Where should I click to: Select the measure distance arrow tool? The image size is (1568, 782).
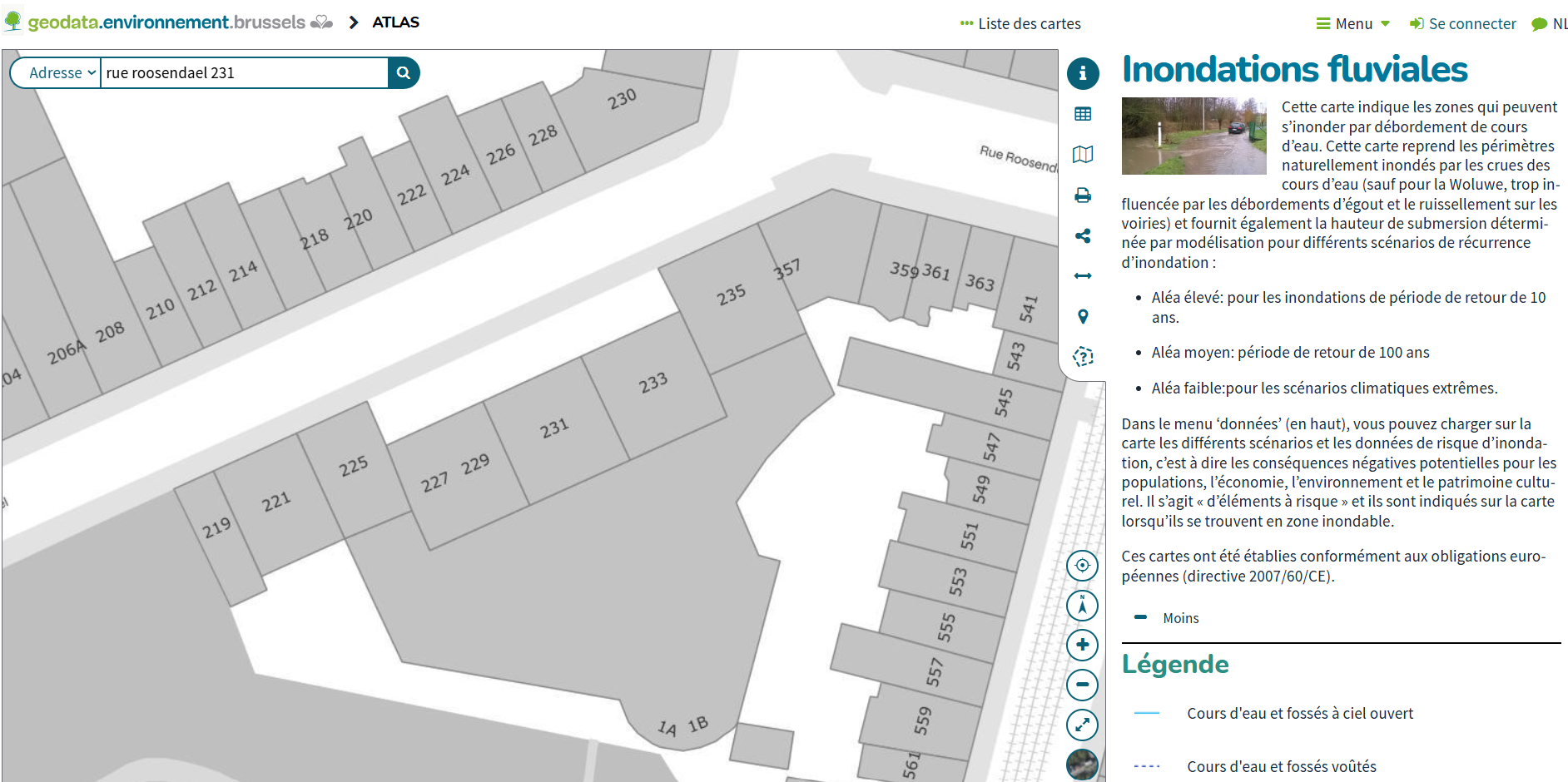1082,276
